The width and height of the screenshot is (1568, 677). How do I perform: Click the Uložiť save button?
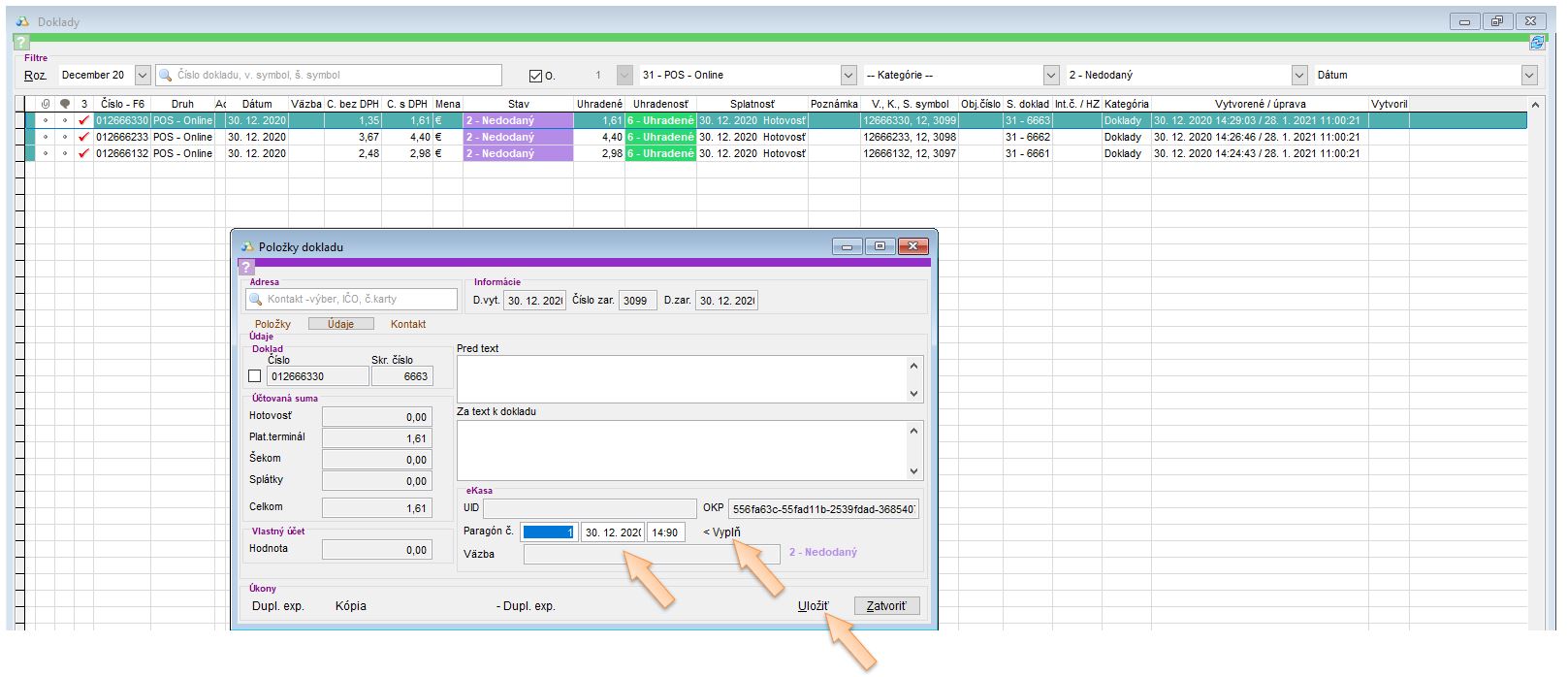[x=813, y=606]
